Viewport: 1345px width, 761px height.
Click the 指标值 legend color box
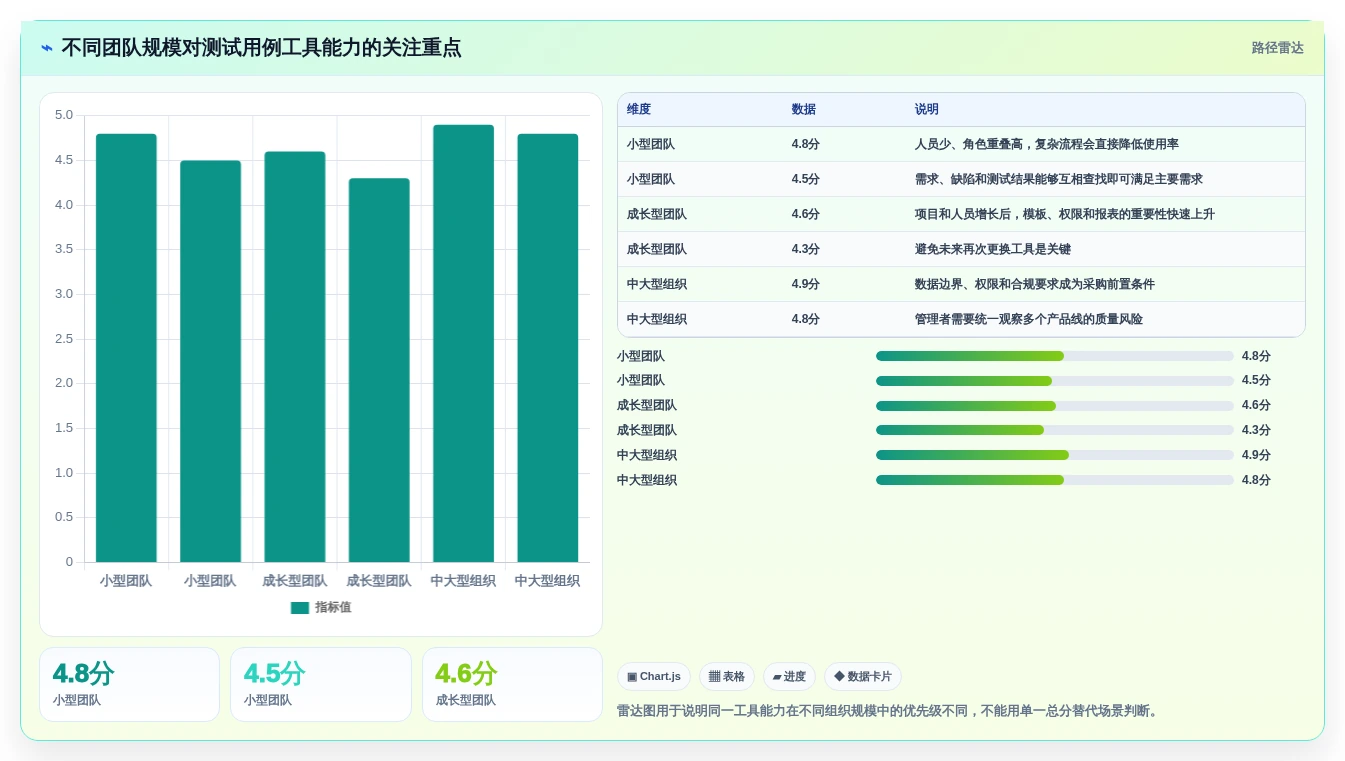(300, 607)
